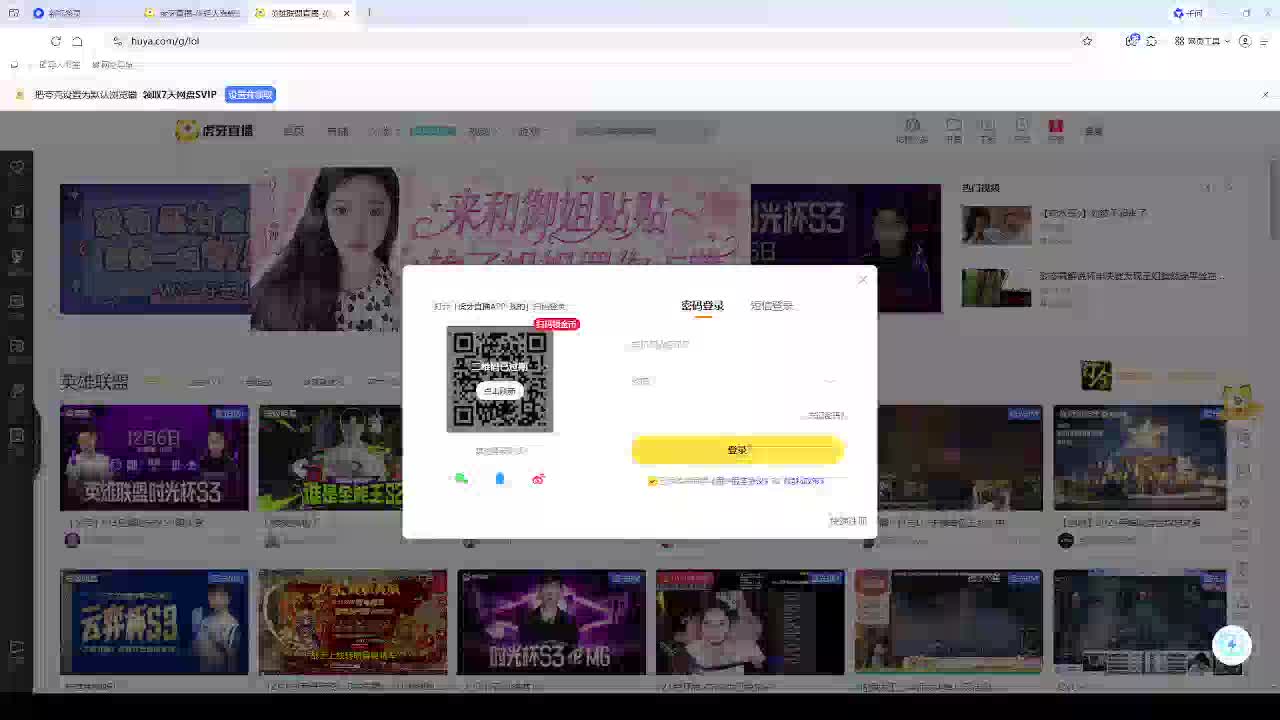
Task: Close the login dialog
Action: click(863, 280)
